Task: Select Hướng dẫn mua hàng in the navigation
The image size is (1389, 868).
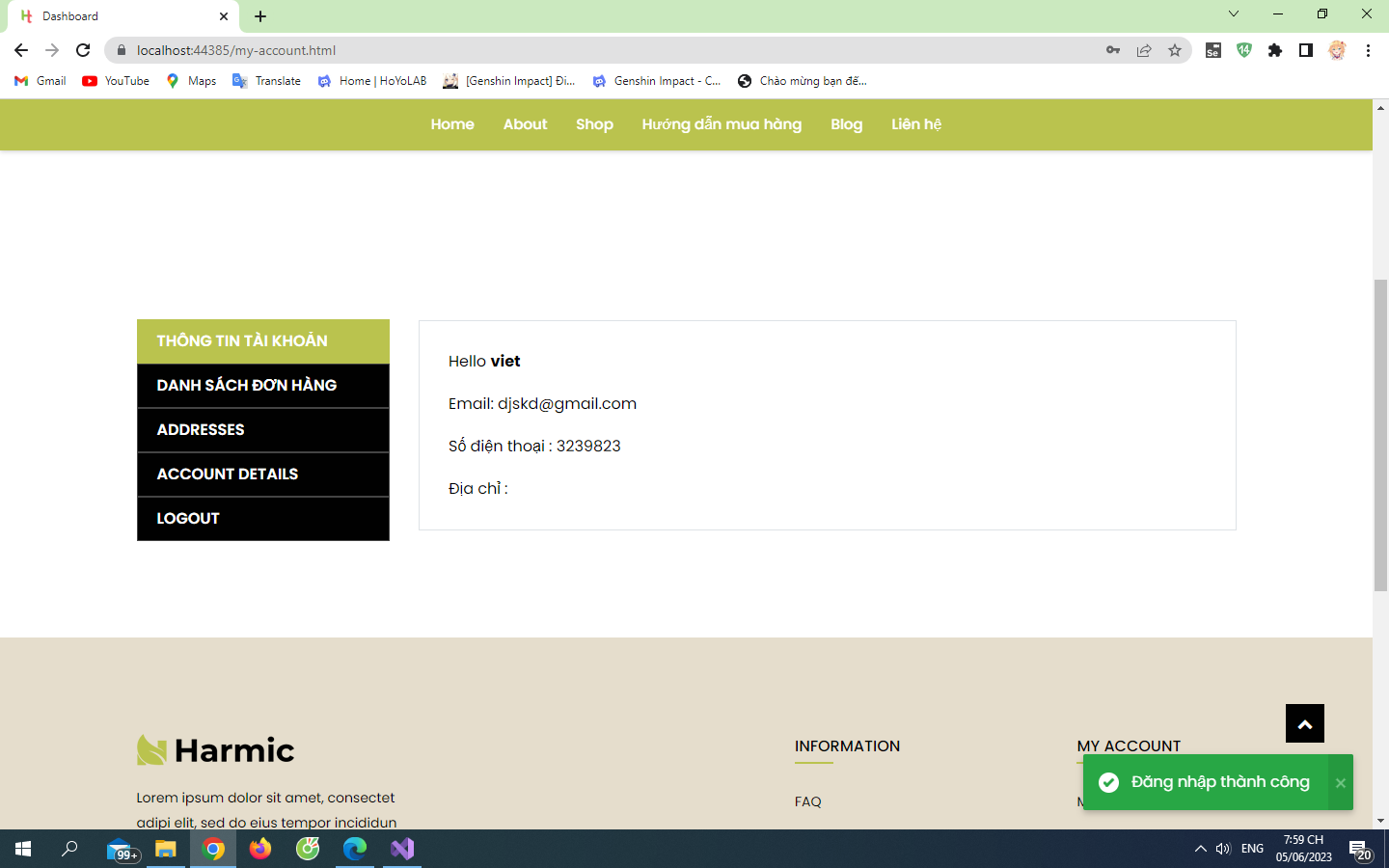Action: pyautogui.click(x=722, y=124)
